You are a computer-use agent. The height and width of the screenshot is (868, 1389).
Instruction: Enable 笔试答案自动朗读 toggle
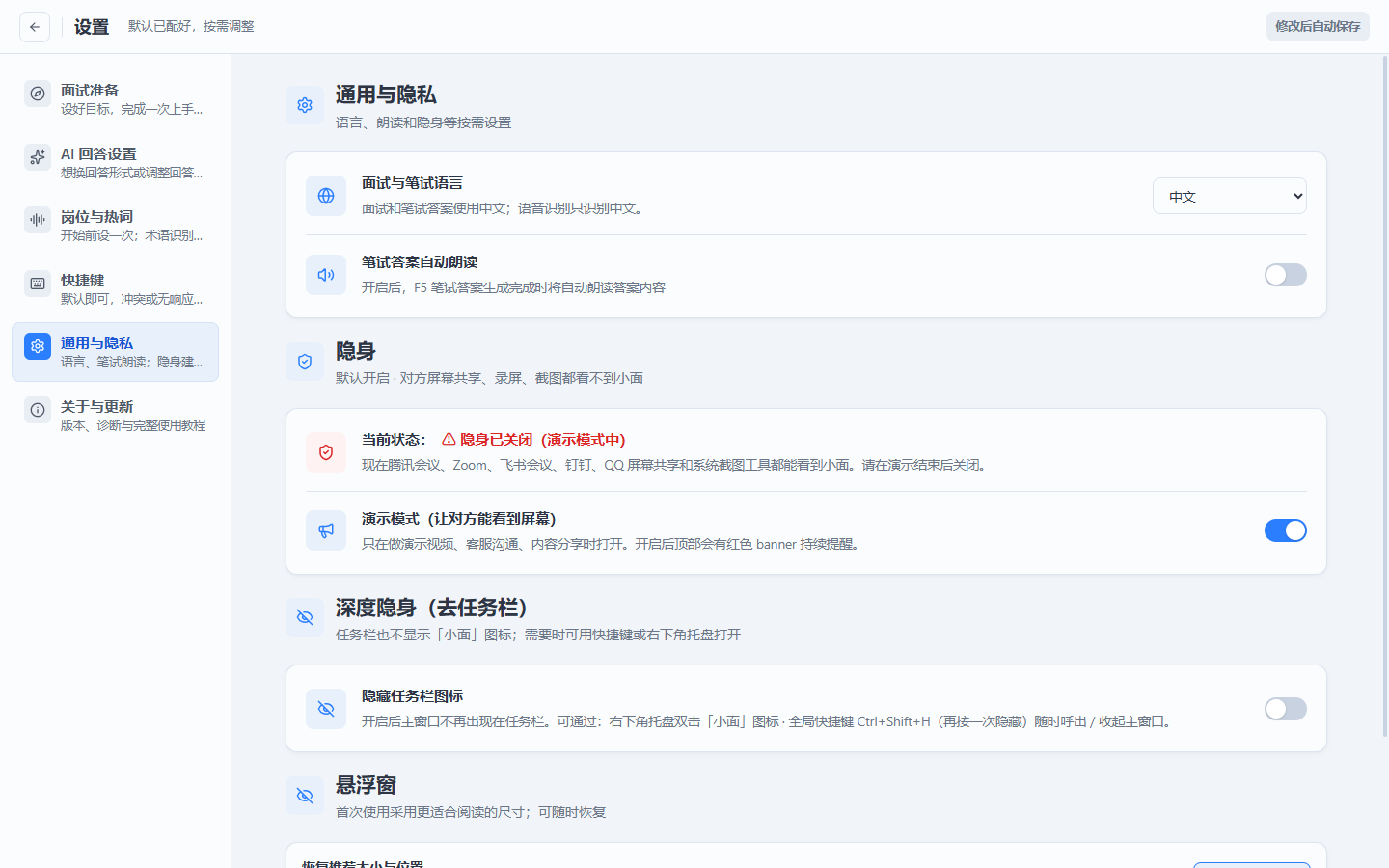coord(1286,275)
